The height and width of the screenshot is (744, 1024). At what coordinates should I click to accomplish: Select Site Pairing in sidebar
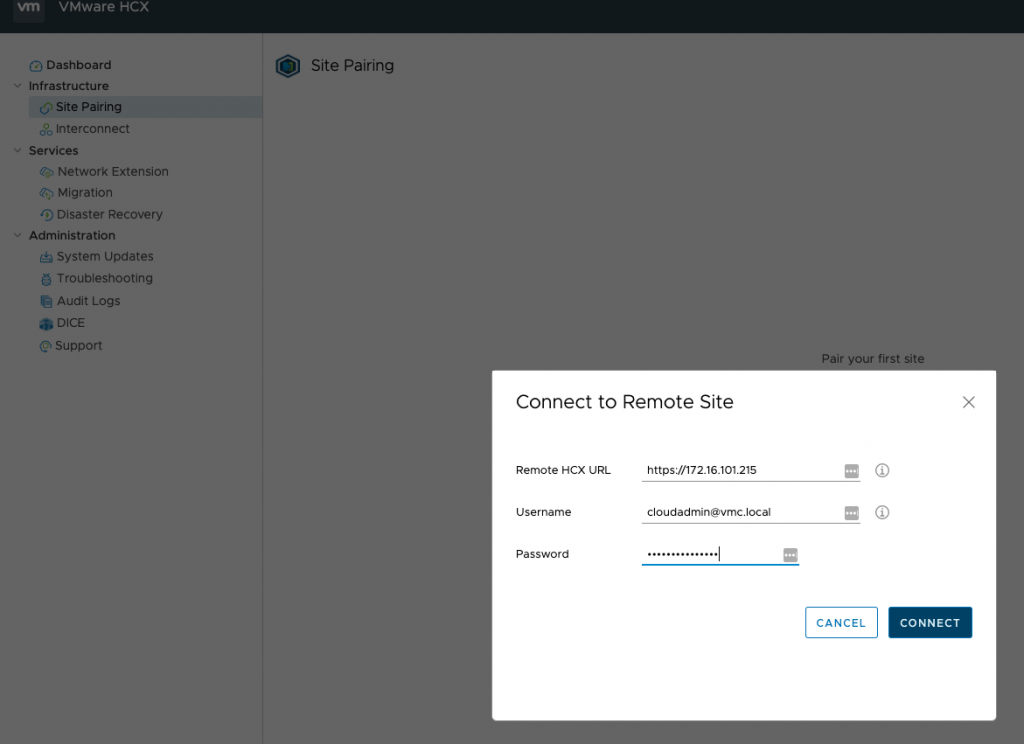pyautogui.click(x=146, y=107)
